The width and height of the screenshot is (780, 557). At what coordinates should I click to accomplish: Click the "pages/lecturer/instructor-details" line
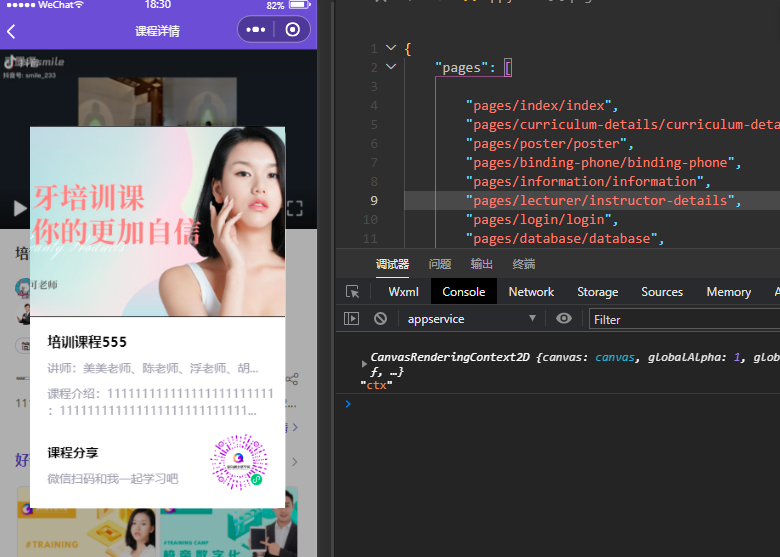point(603,200)
